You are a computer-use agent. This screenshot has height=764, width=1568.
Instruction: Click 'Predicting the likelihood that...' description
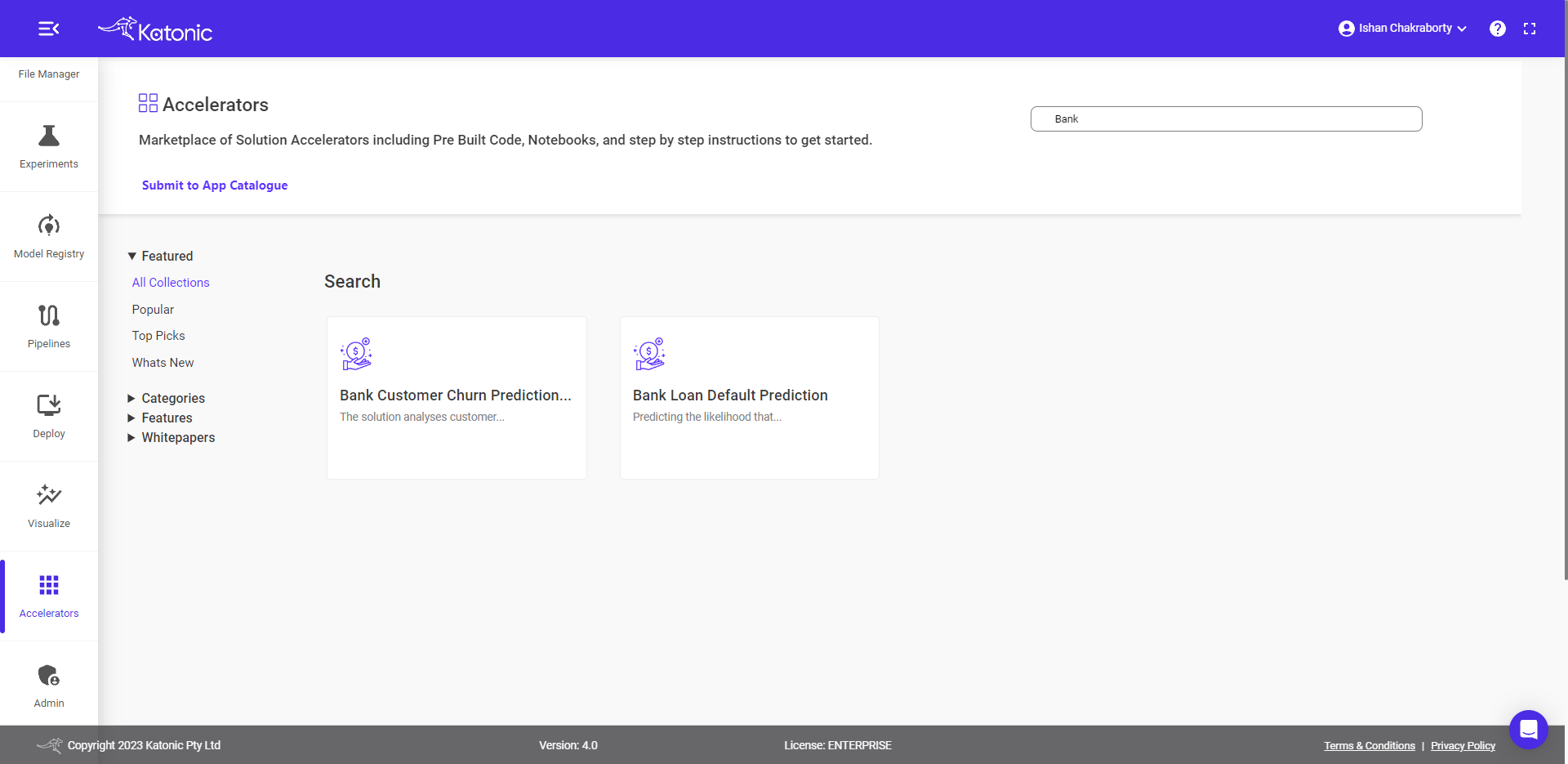(707, 417)
